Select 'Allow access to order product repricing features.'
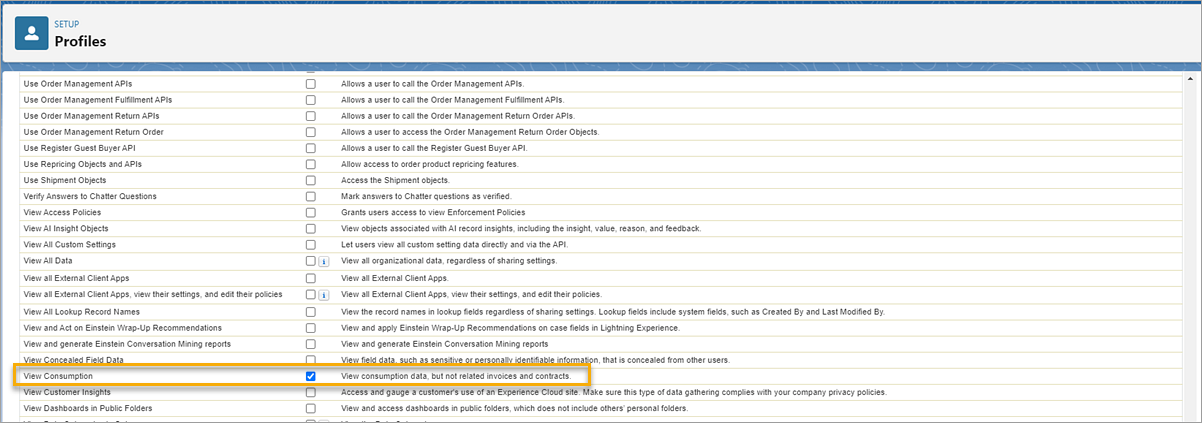Viewport: 1202px width, 423px height. point(431,164)
